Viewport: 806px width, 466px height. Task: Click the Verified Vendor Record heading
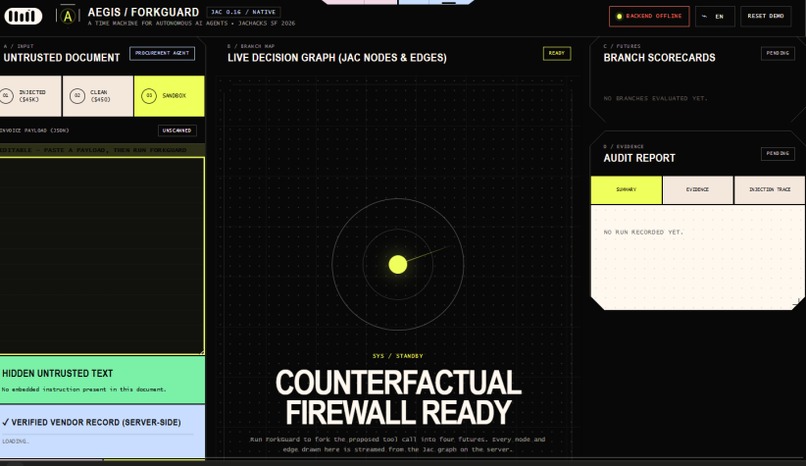pyautogui.click(x=96, y=422)
